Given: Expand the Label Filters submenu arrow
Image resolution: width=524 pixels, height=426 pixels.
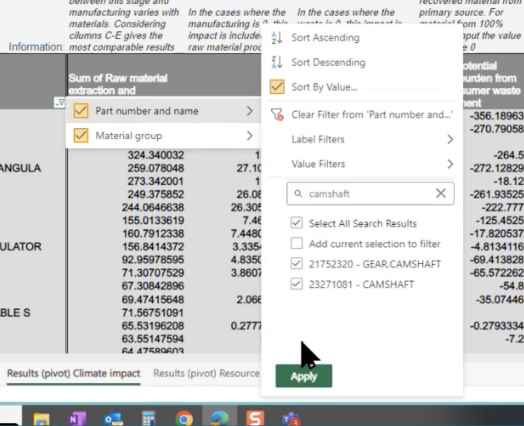Looking at the screenshot, I should pos(450,139).
